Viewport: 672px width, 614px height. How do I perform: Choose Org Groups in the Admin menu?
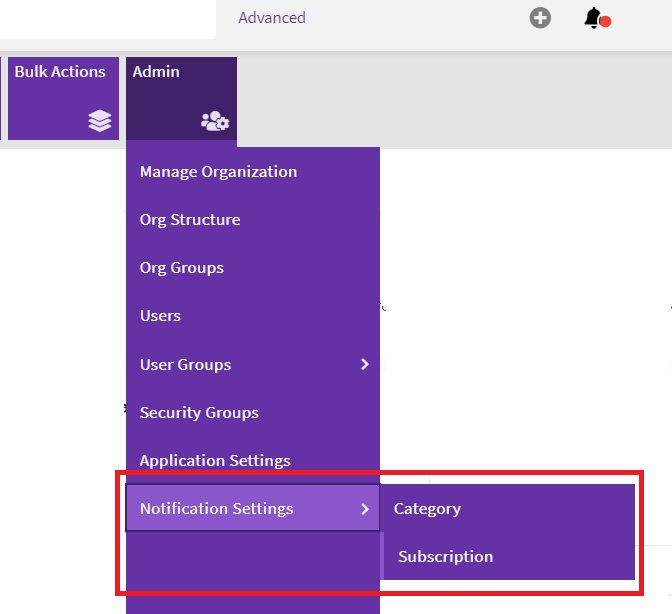[x=182, y=268]
